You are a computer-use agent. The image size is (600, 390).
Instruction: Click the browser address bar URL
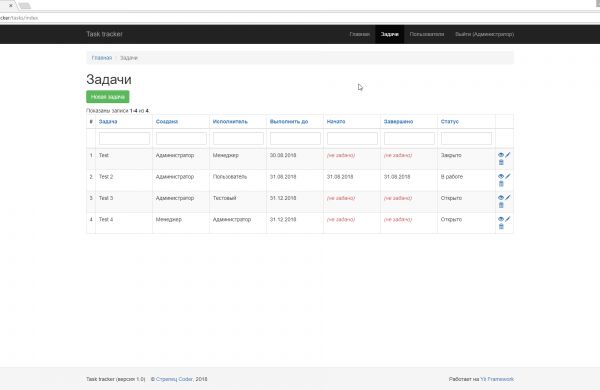pos(19,18)
